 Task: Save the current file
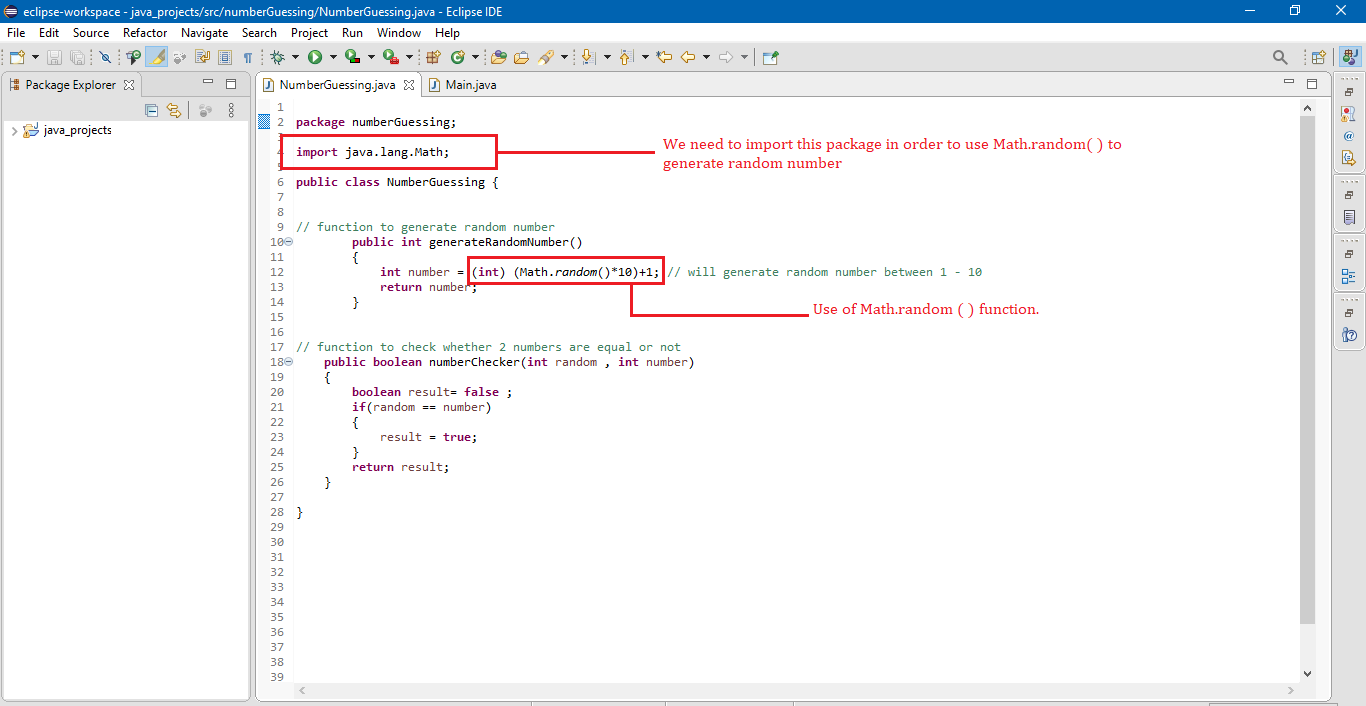click(x=53, y=57)
